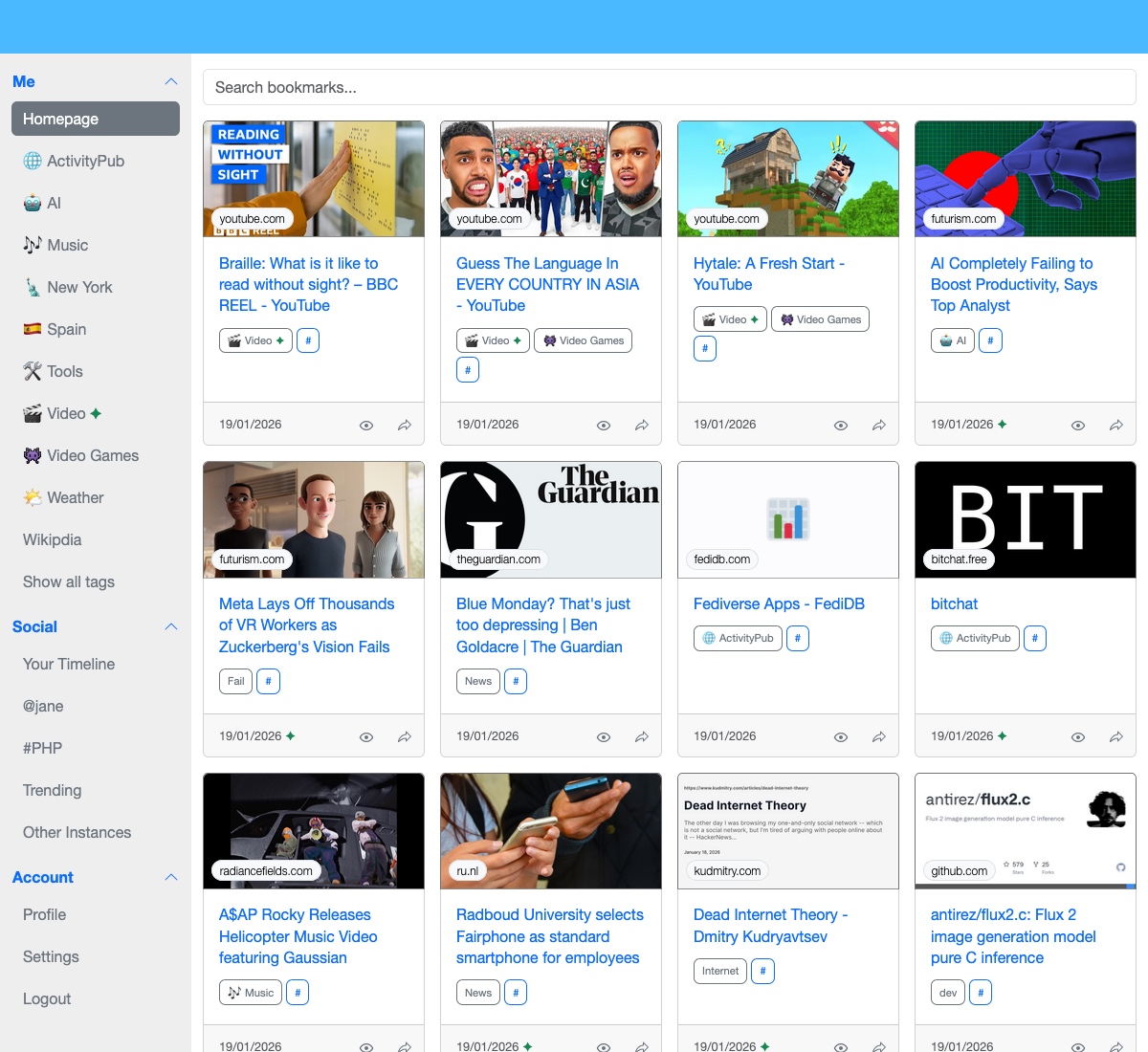Screen dimensions: 1148x1052
Task: Toggle eye visibility on Guess The Language card
Action: 604,426
